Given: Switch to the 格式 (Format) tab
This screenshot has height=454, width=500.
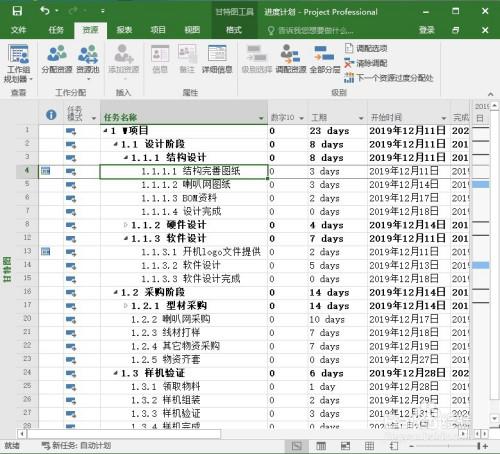Looking at the screenshot, I should pyautogui.click(x=233, y=30).
